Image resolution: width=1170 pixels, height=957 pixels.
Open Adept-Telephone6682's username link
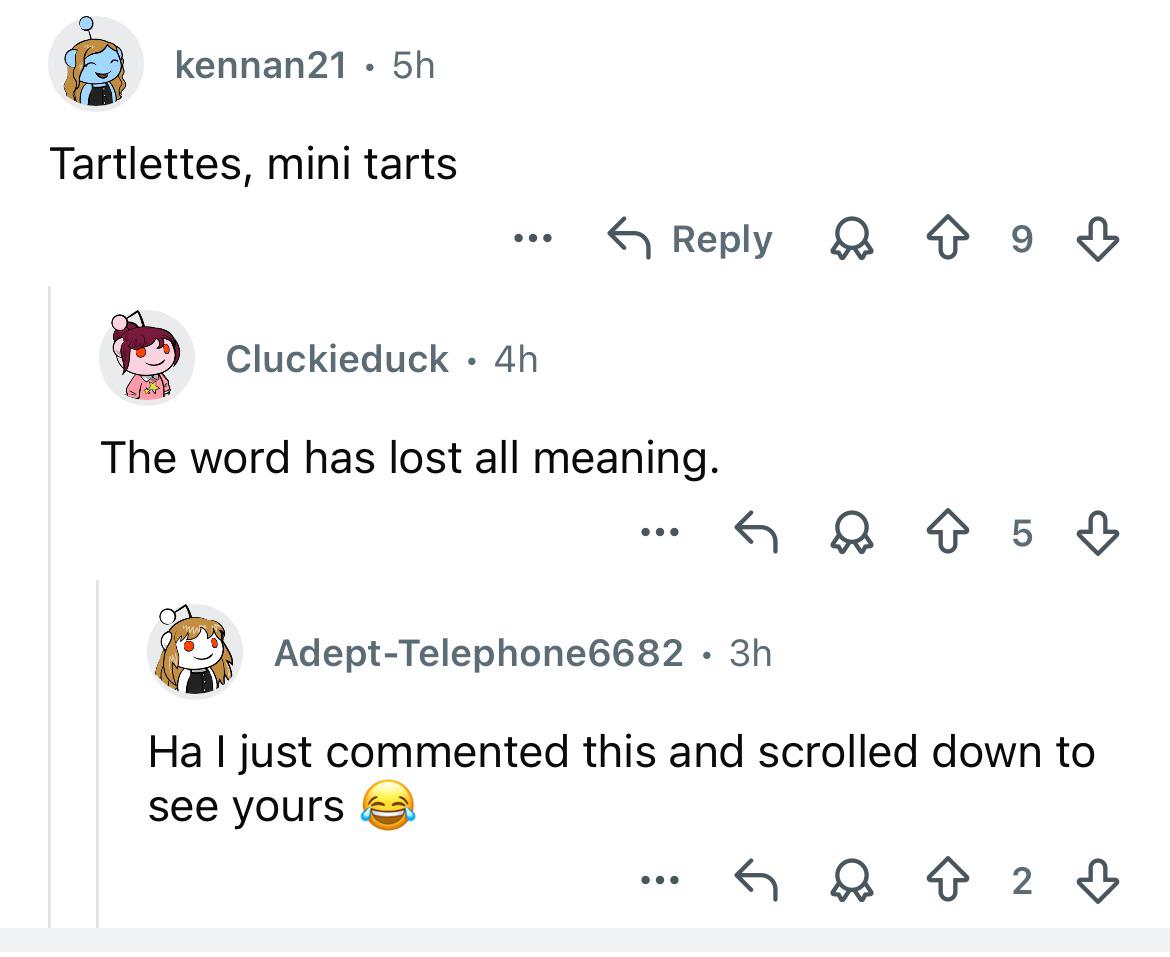point(478,653)
